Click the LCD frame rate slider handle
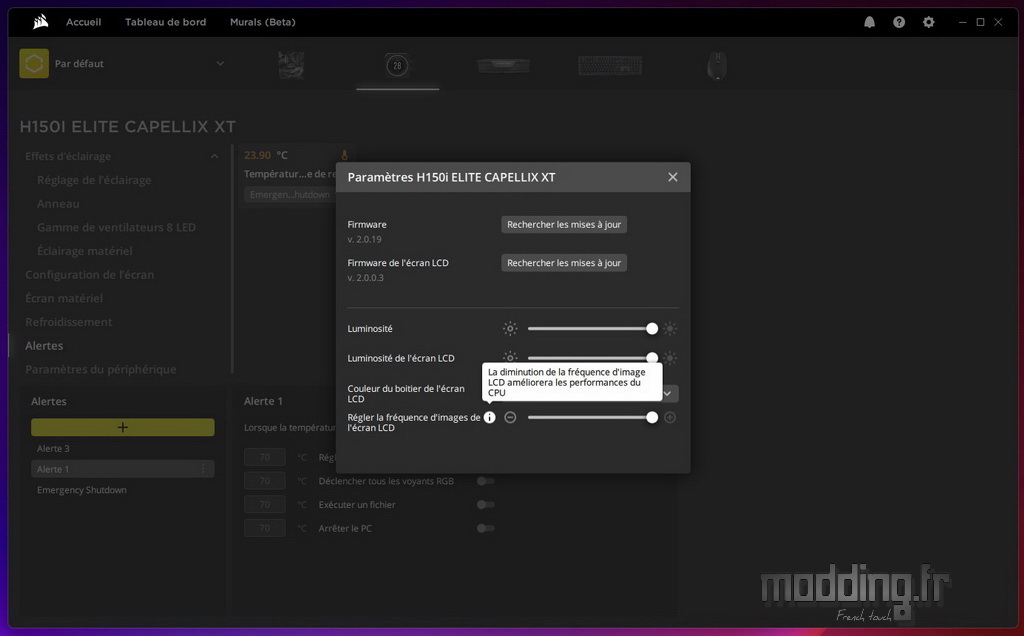The height and width of the screenshot is (636, 1024). [652, 417]
